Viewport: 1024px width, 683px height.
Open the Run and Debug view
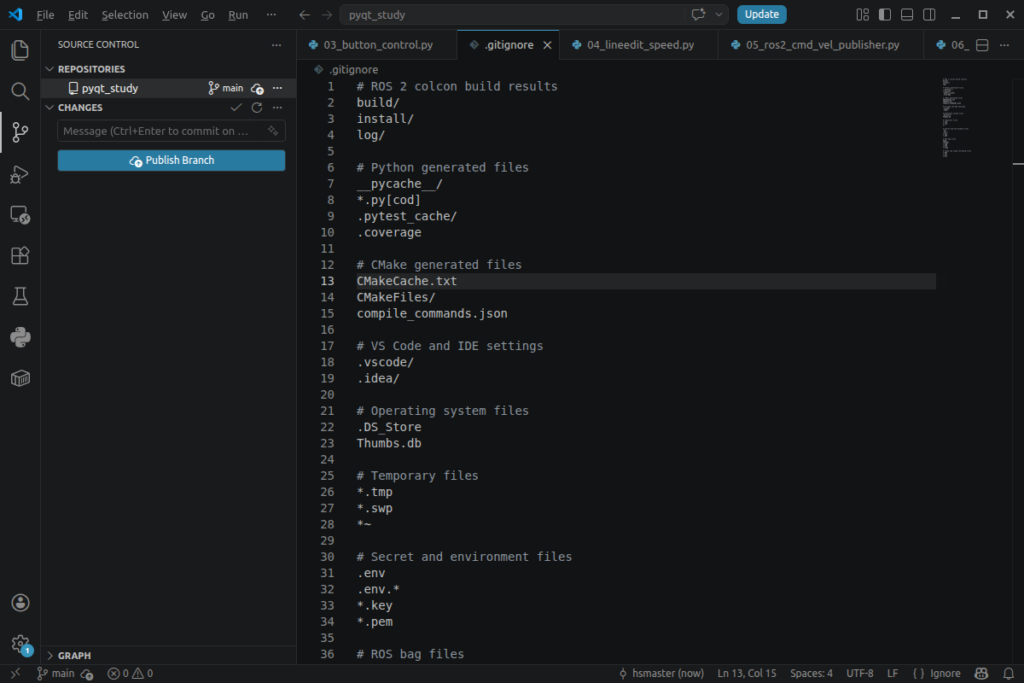[20, 174]
